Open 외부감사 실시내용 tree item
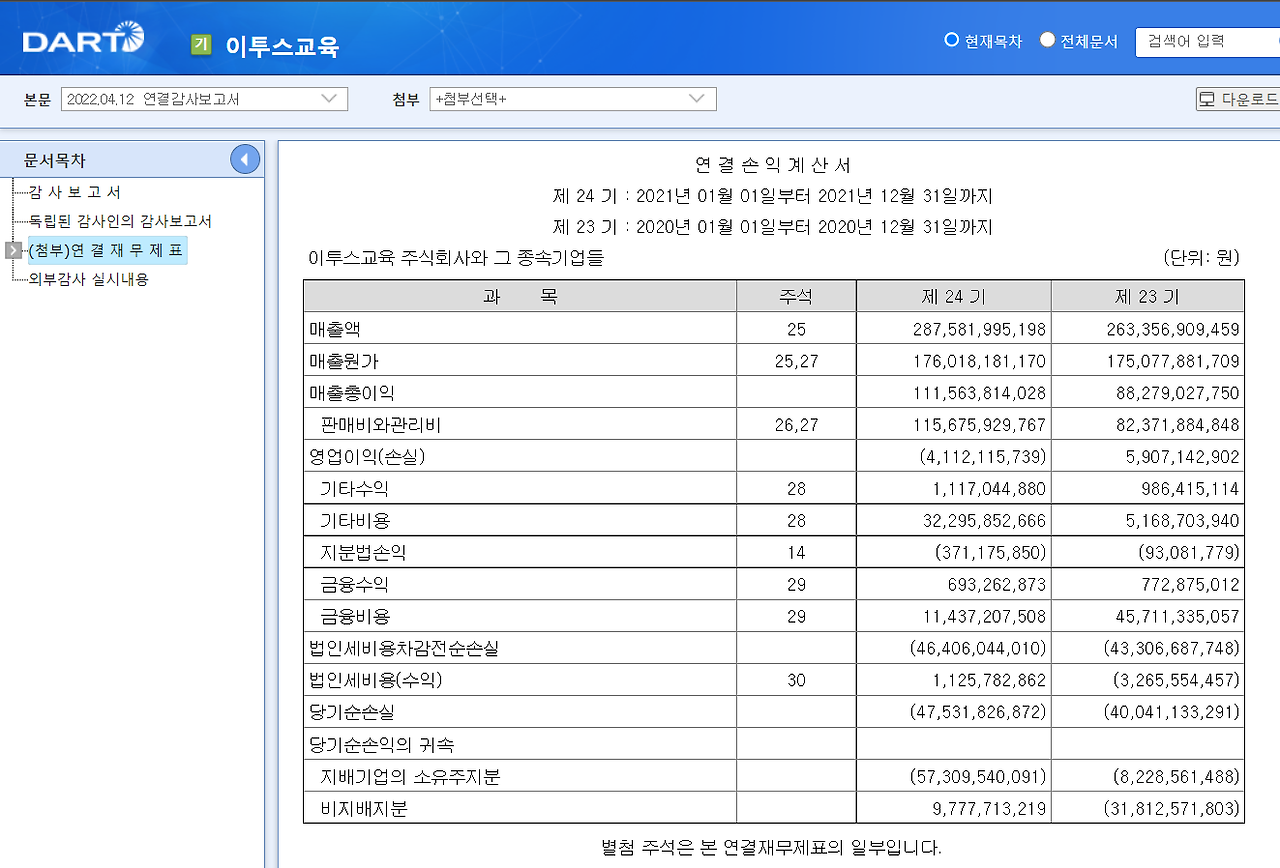Screen dimensions: 1280x868 (x=88, y=279)
